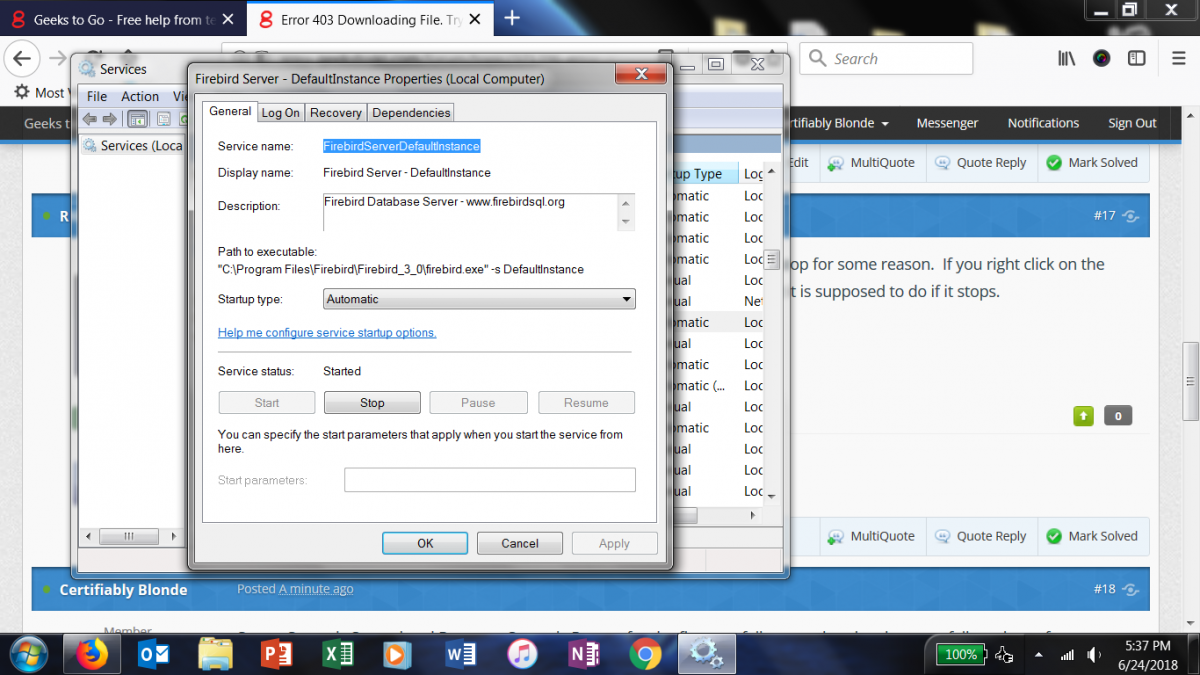Click the Services left pane horizontal scrollbar

tap(129, 536)
